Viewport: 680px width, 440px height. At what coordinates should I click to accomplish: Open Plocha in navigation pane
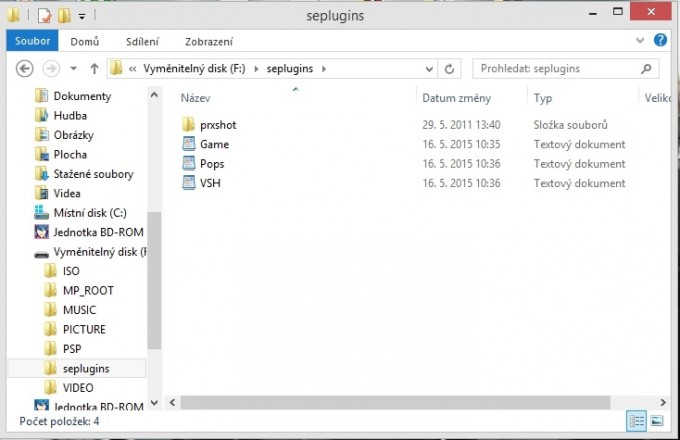(x=70, y=154)
